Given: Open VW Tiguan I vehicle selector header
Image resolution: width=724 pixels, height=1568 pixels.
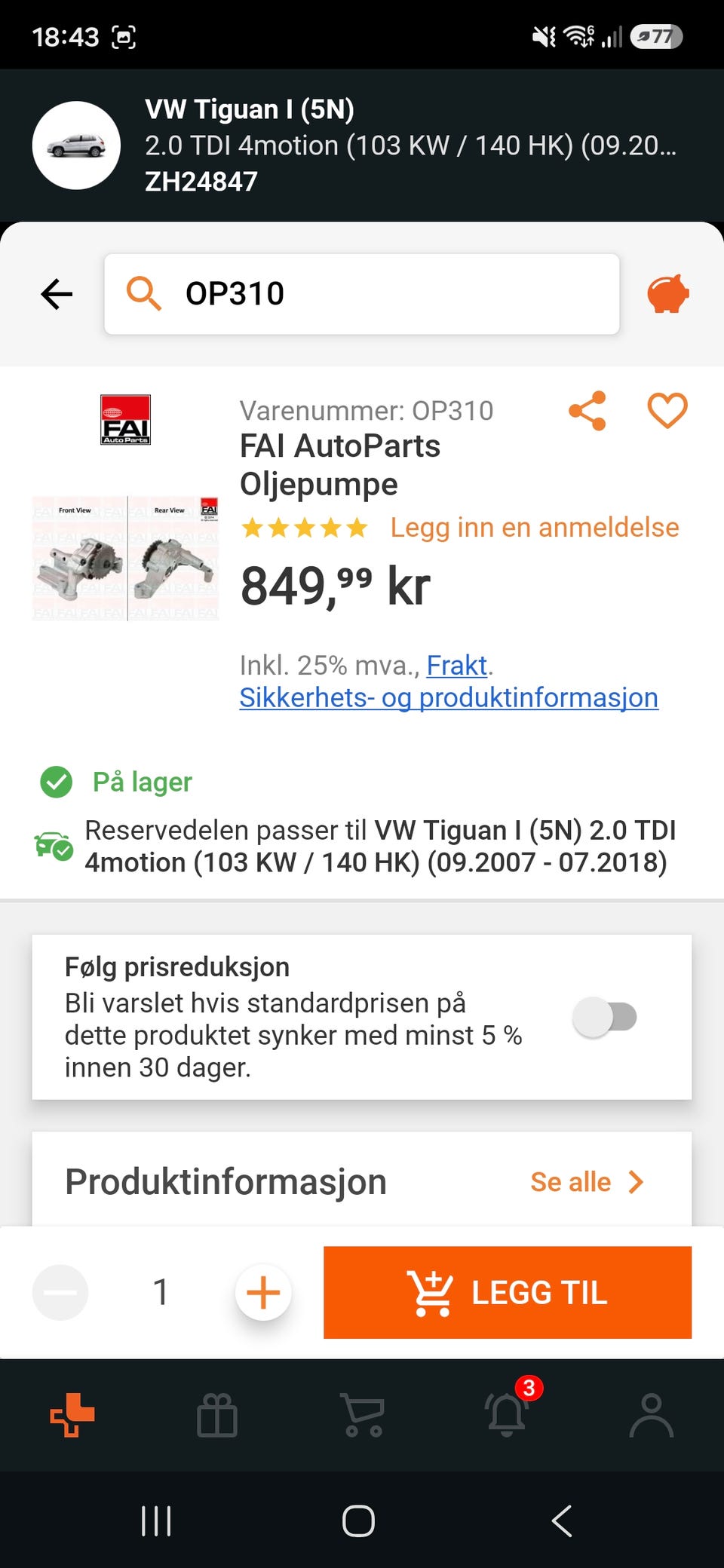Looking at the screenshot, I should pos(362,145).
